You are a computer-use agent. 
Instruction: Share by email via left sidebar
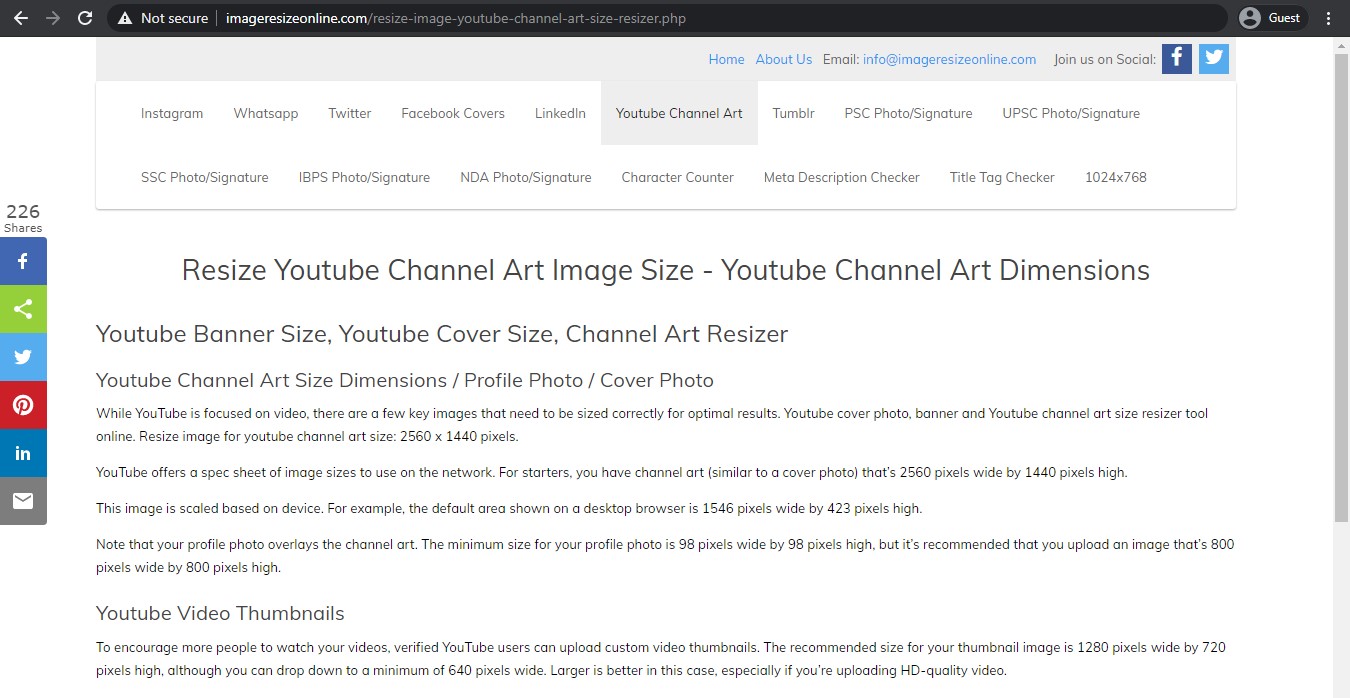23,501
